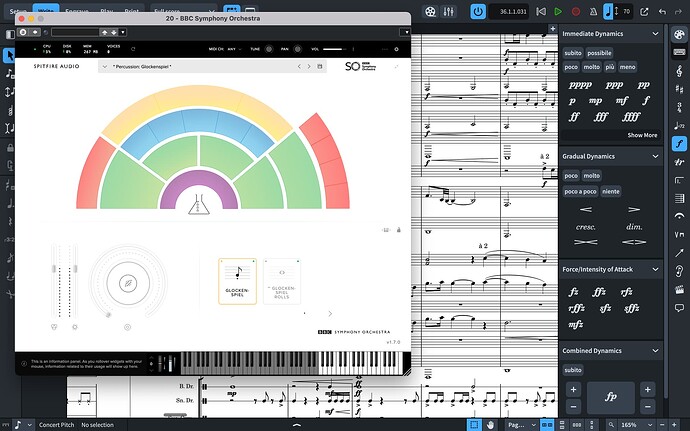Collapse the Immediate Dynamics section
The width and height of the screenshot is (690, 431).
click(655, 34)
